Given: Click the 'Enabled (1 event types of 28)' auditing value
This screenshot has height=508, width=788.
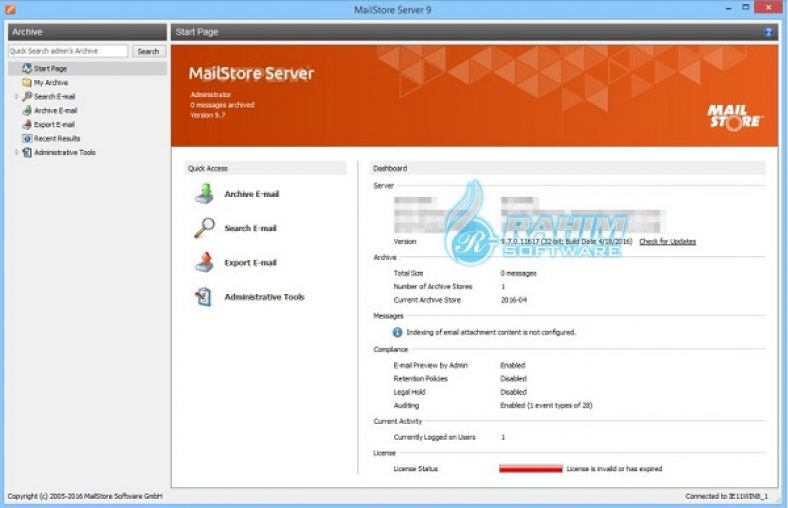Looking at the screenshot, I should (546, 405).
